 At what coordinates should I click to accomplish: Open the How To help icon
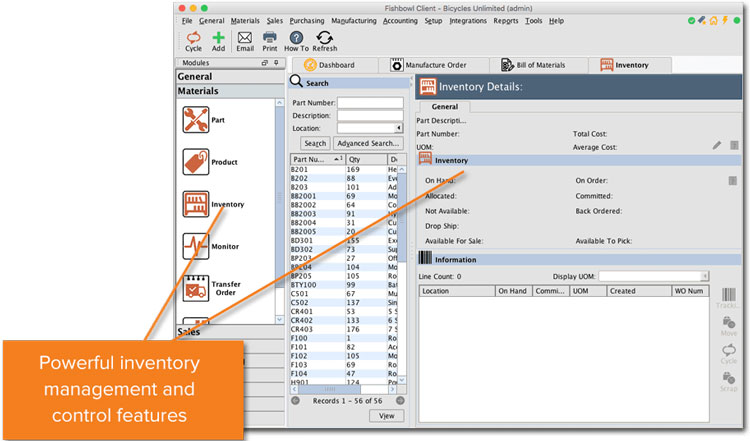coord(297,41)
